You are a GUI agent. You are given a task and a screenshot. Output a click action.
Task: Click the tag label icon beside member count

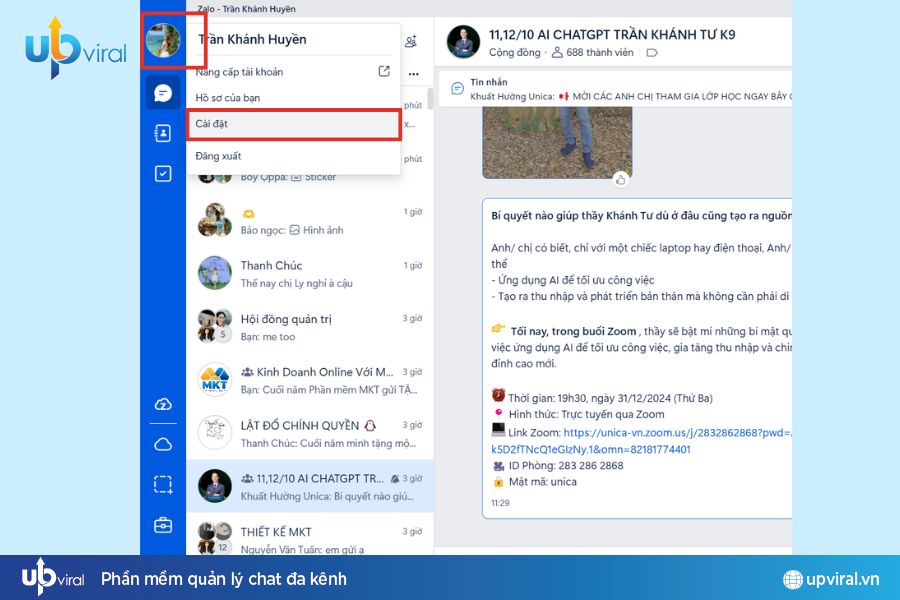point(652,52)
